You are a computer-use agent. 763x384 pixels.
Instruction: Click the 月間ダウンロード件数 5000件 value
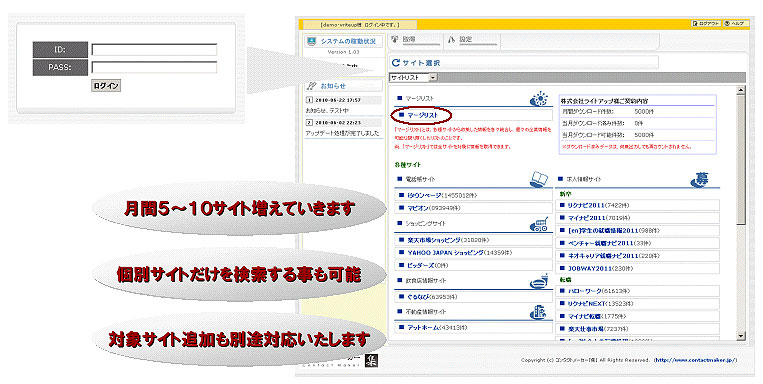[644, 112]
